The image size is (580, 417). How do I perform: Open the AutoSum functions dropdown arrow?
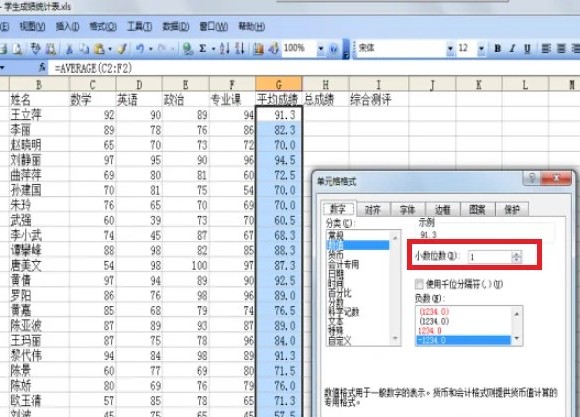click(213, 49)
